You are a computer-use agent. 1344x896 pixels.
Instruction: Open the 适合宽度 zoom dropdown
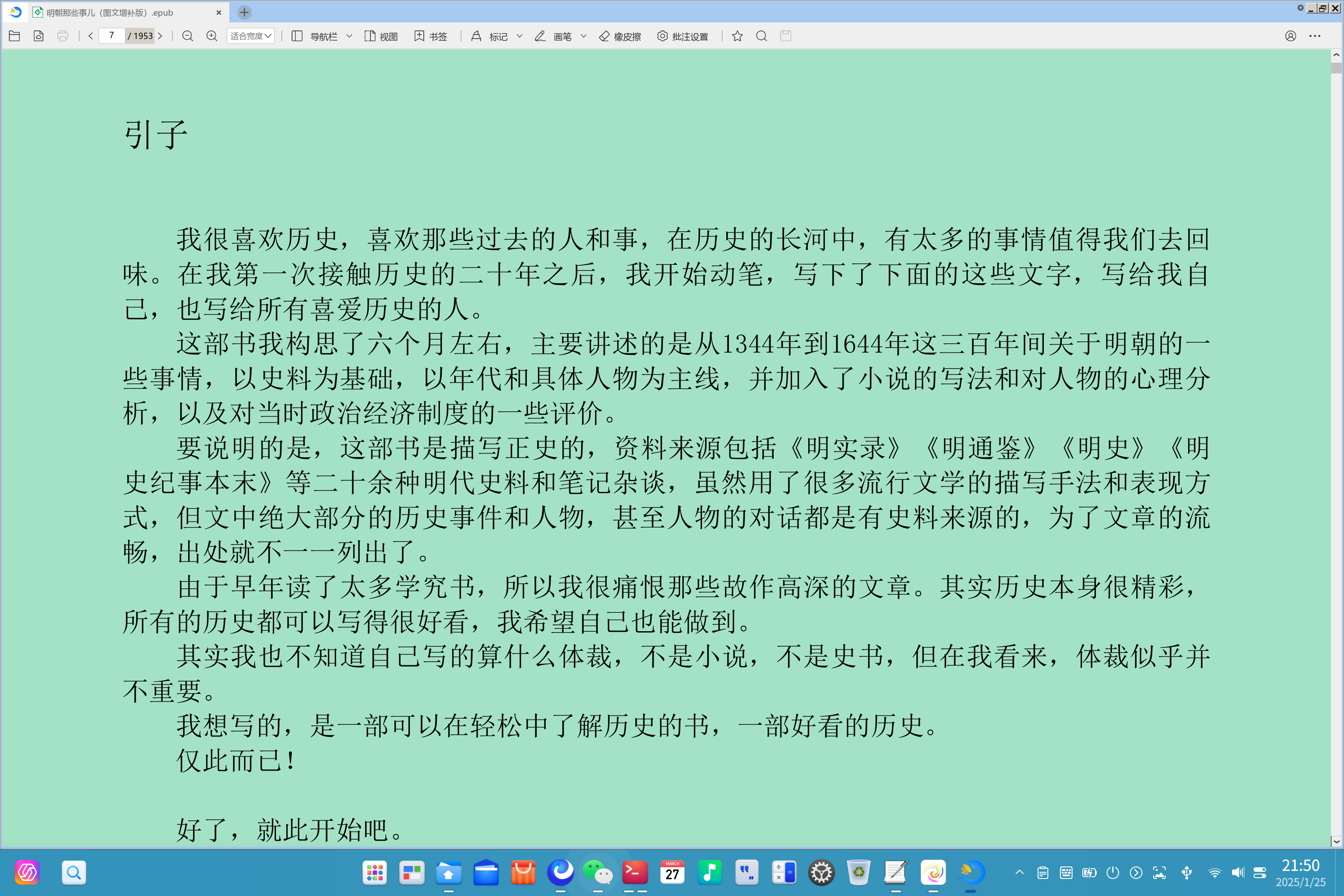click(250, 36)
